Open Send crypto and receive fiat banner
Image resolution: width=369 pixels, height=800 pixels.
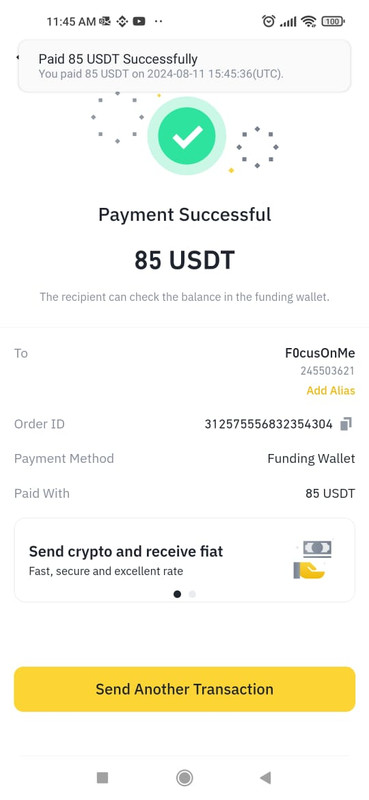(184, 560)
